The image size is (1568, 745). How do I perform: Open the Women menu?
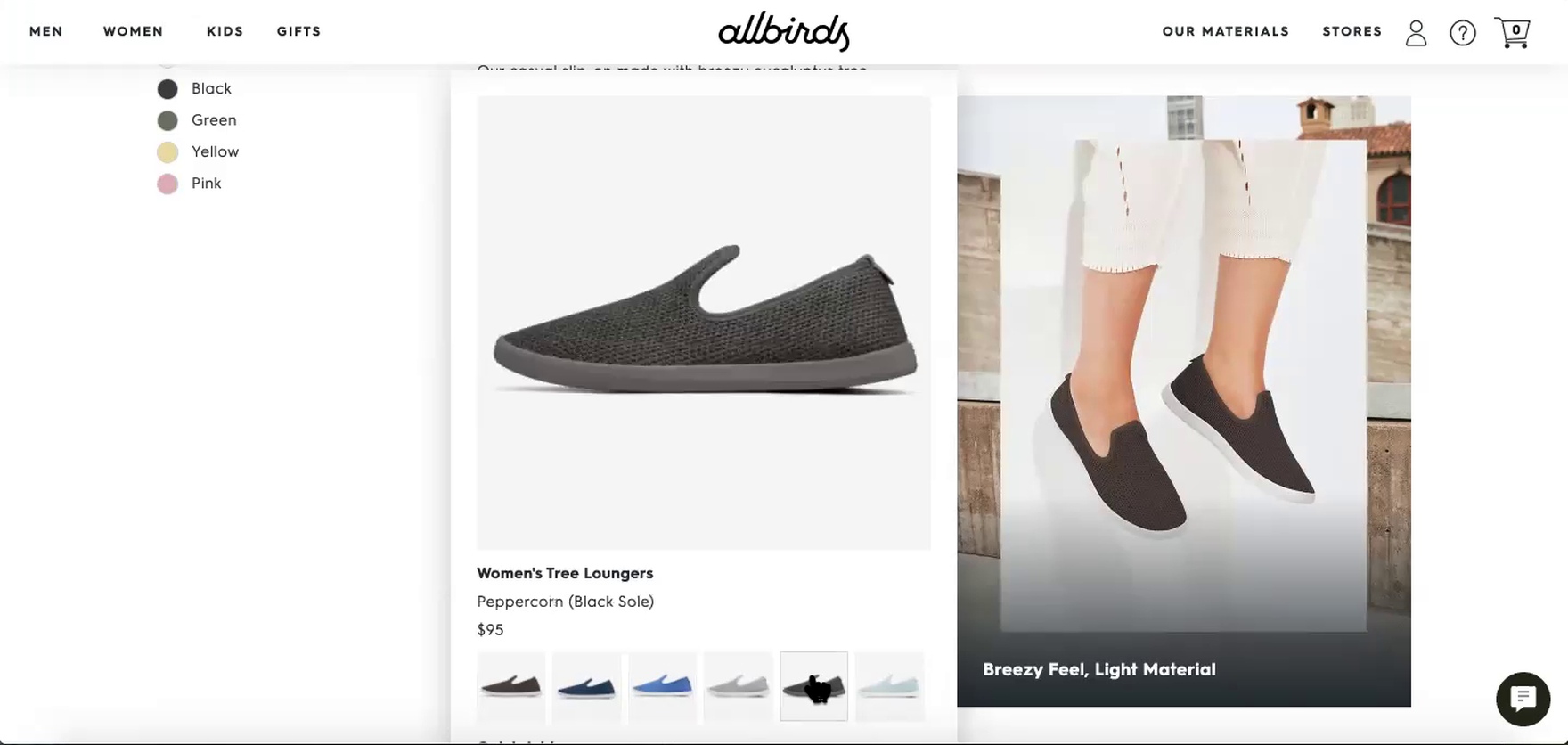click(134, 31)
